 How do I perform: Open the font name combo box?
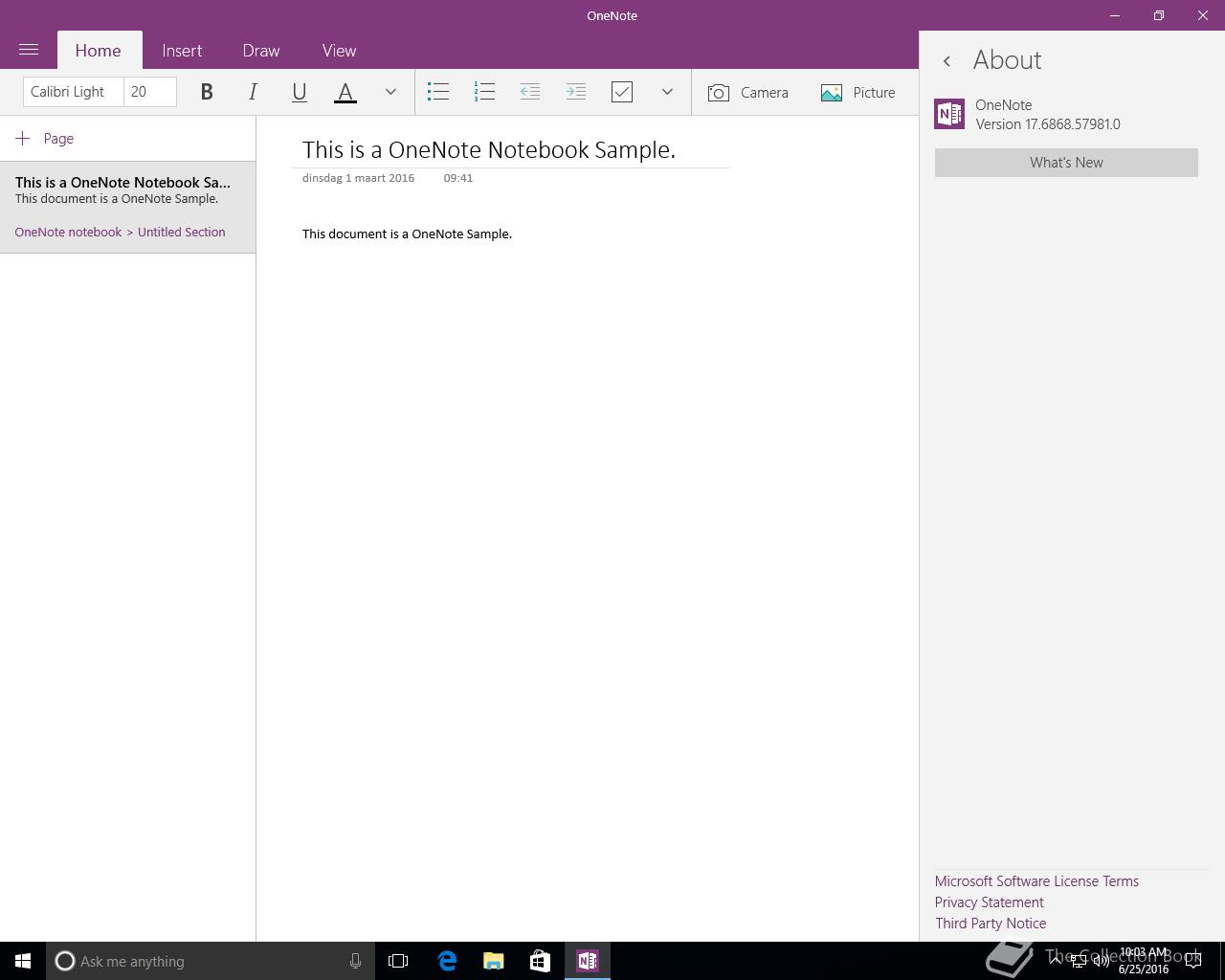pos(73,92)
